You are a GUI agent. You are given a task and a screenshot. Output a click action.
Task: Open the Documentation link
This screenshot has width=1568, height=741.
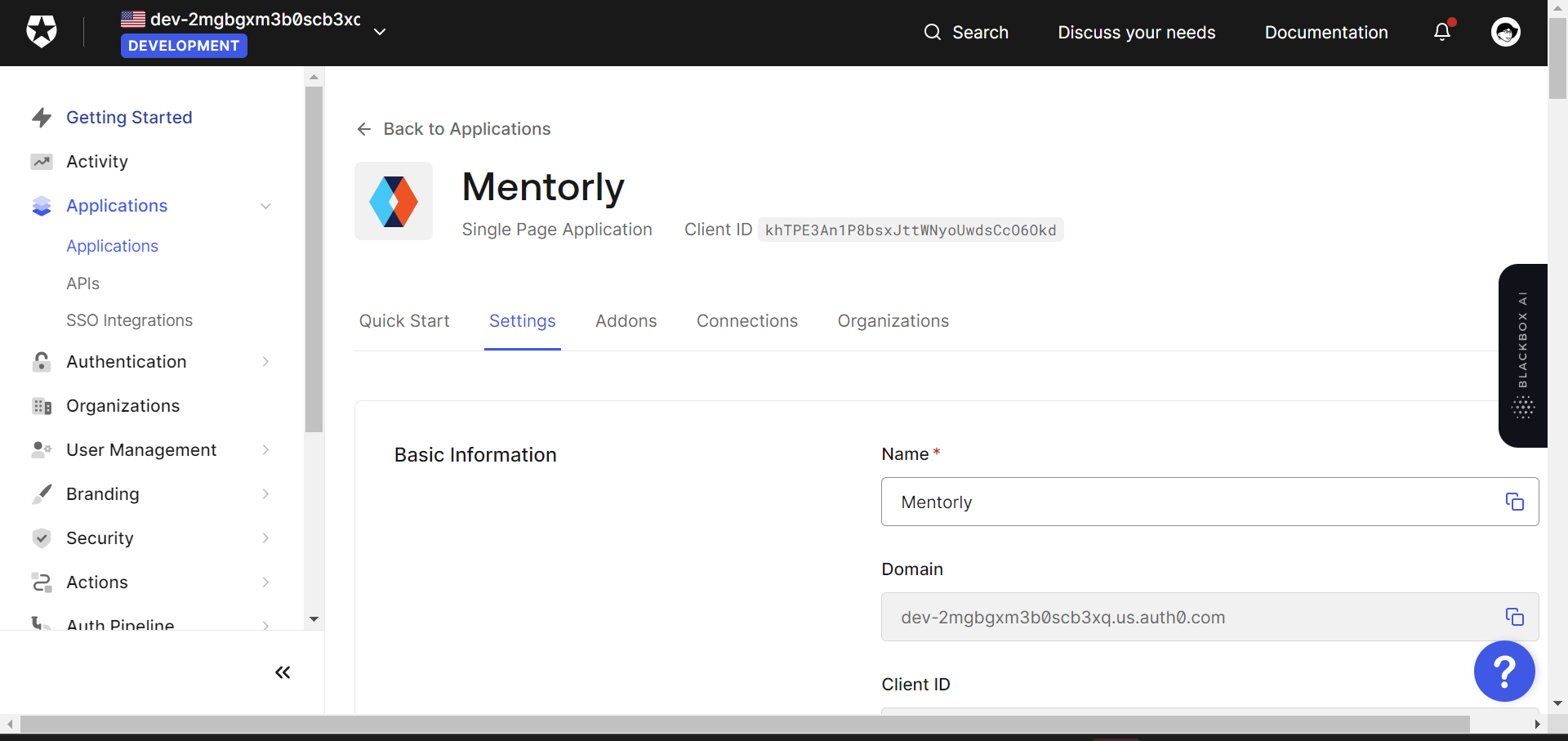(x=1325, y=33)
